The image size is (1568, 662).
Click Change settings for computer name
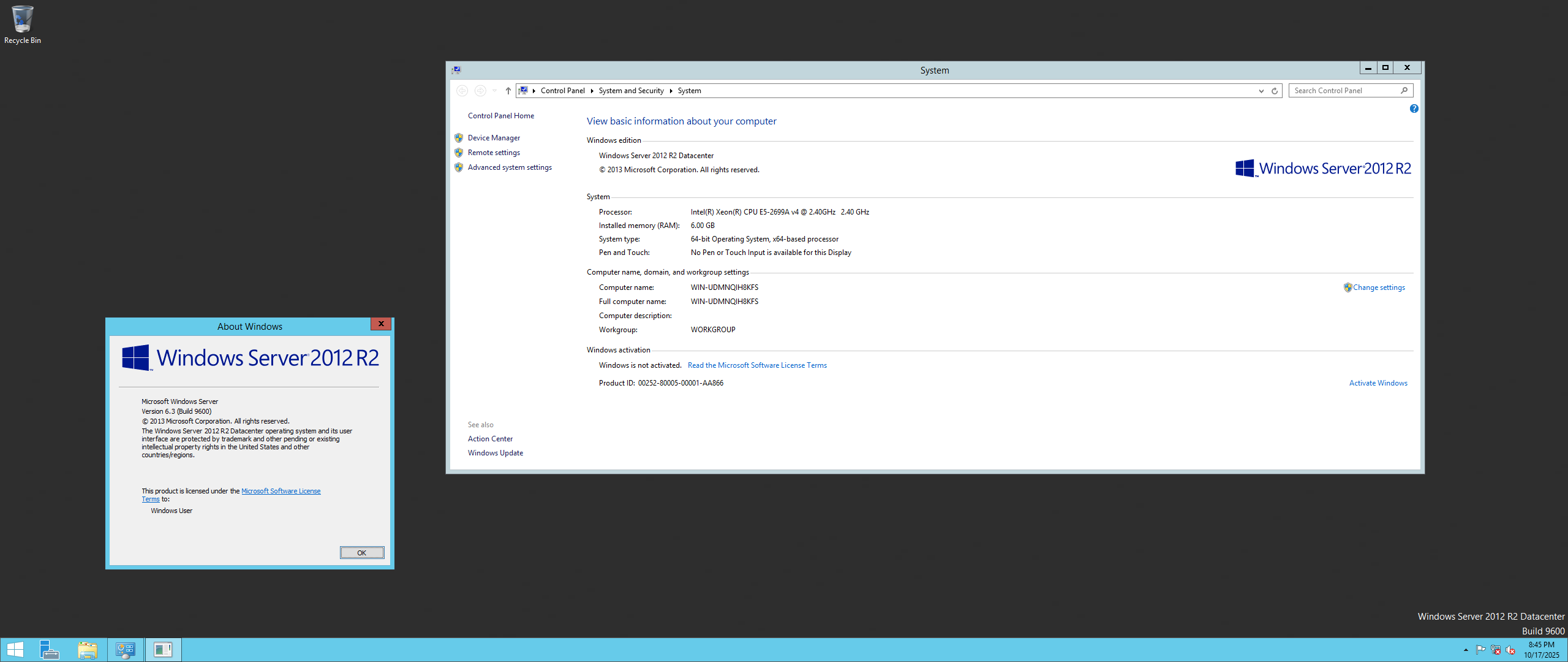pyautogui.click(x=1378, y=287)
